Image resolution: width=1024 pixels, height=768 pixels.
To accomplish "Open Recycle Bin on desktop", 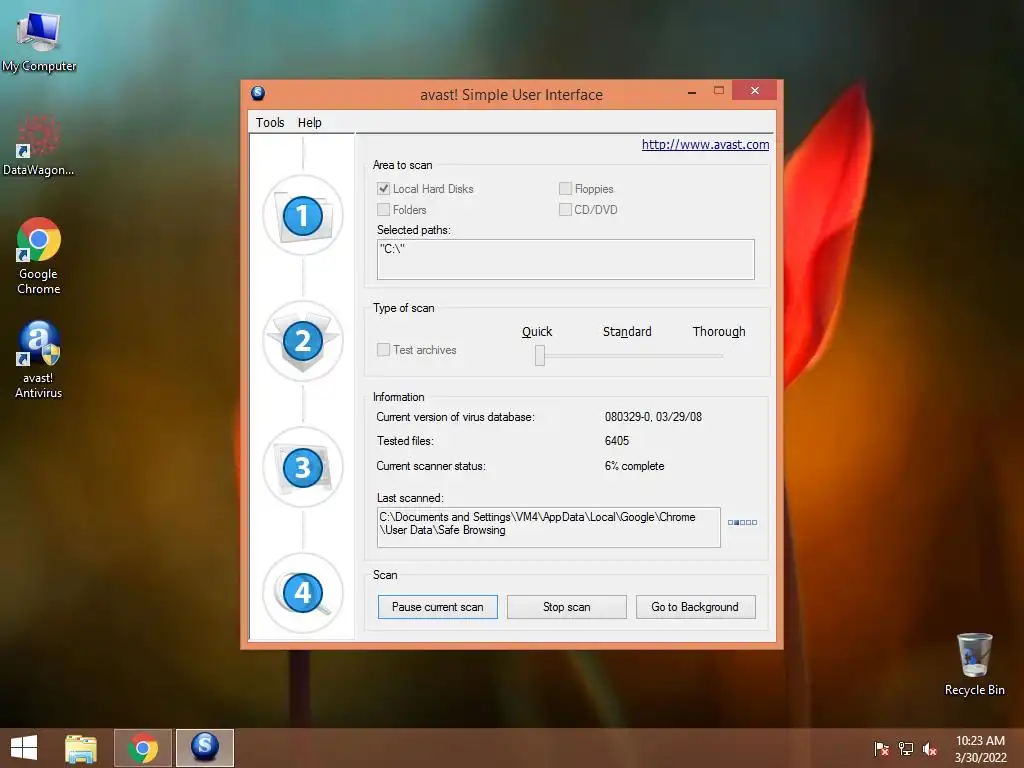I will [x=974, y=664].
